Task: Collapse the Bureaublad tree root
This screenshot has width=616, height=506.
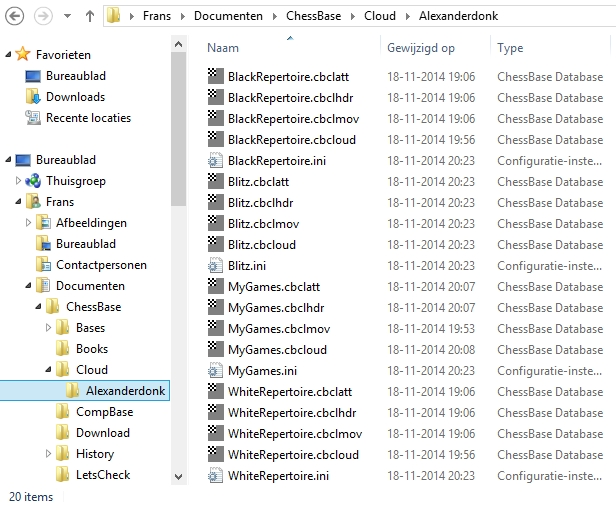Action: pos(8,160)
